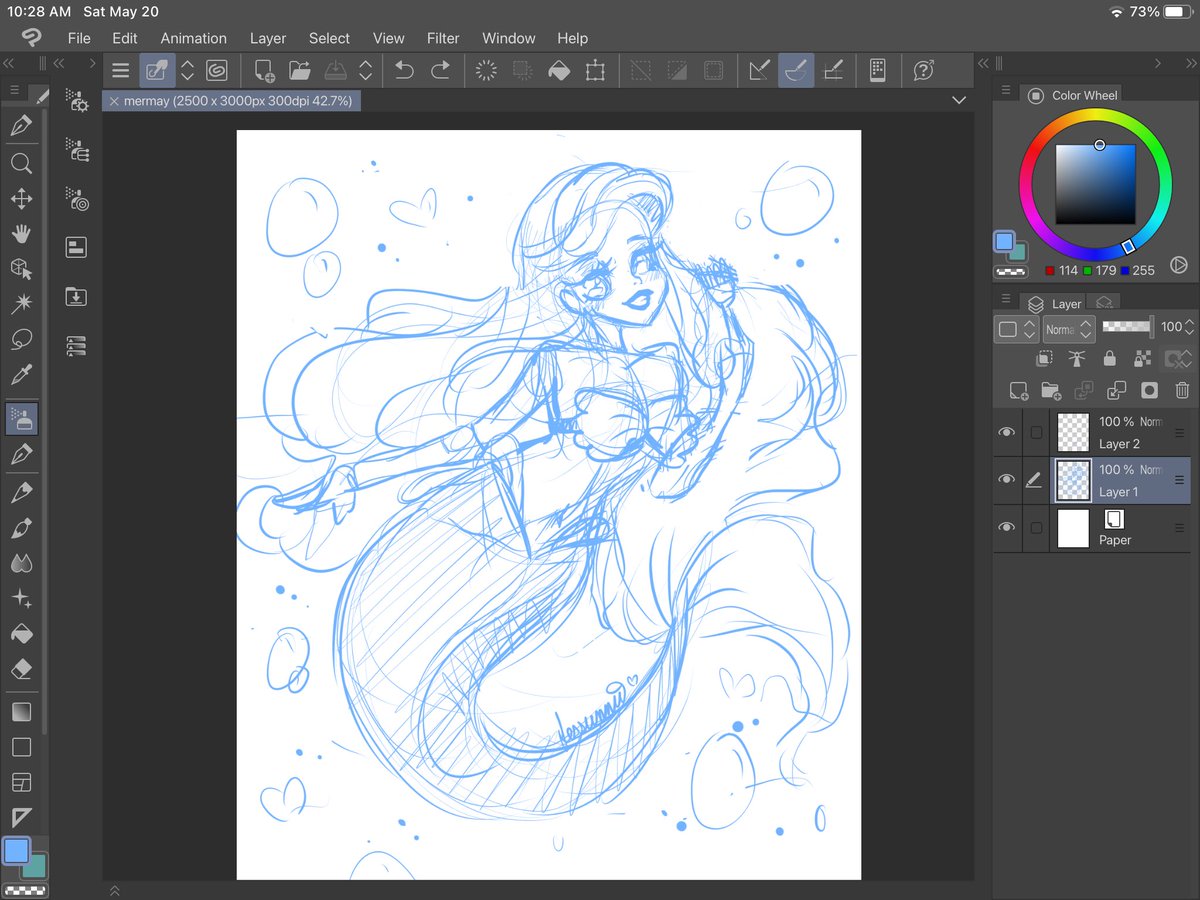Open the smartphone connection icon
The height and width of the screenshot is (900, 1200).
877,70
